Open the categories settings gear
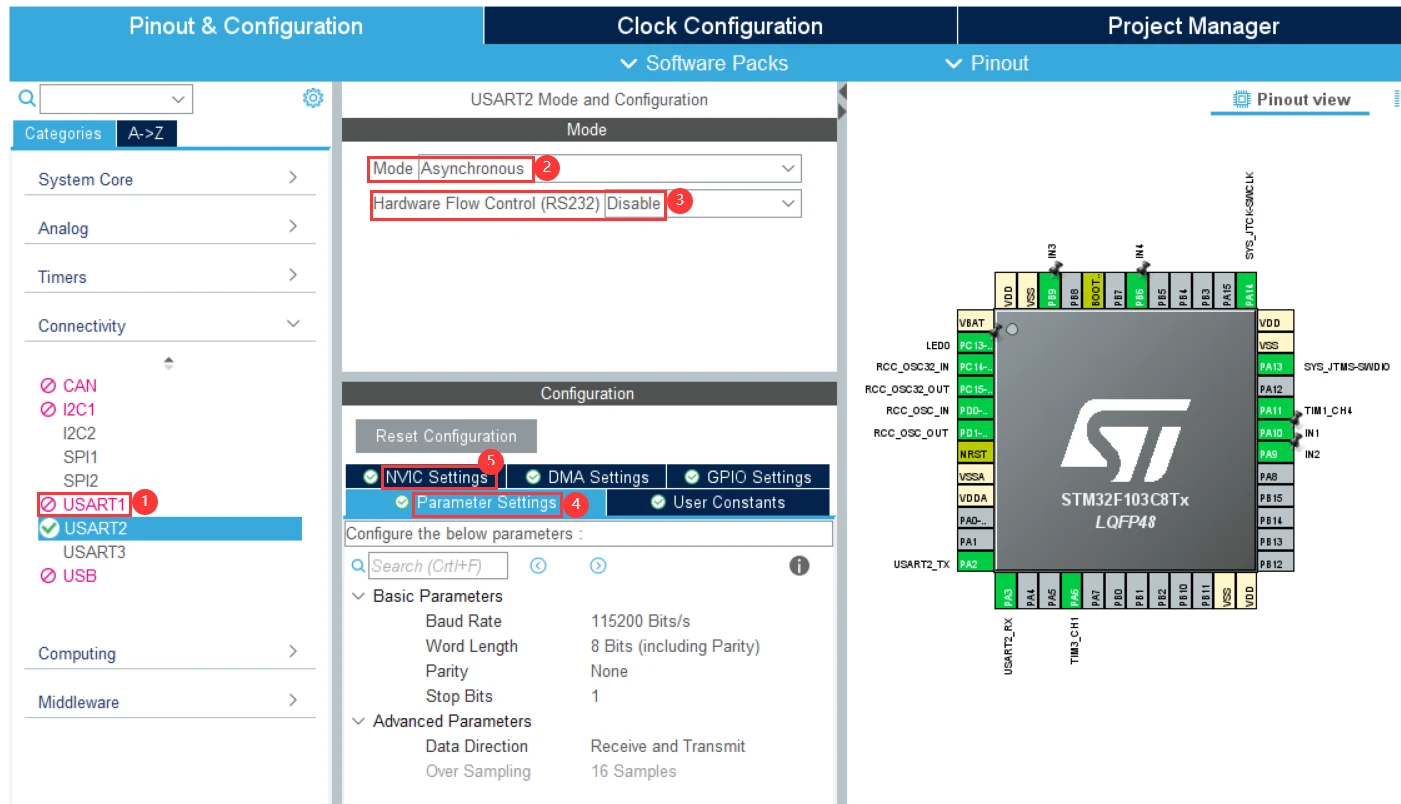Screen dimensions: 1401x804 (313, 98)
